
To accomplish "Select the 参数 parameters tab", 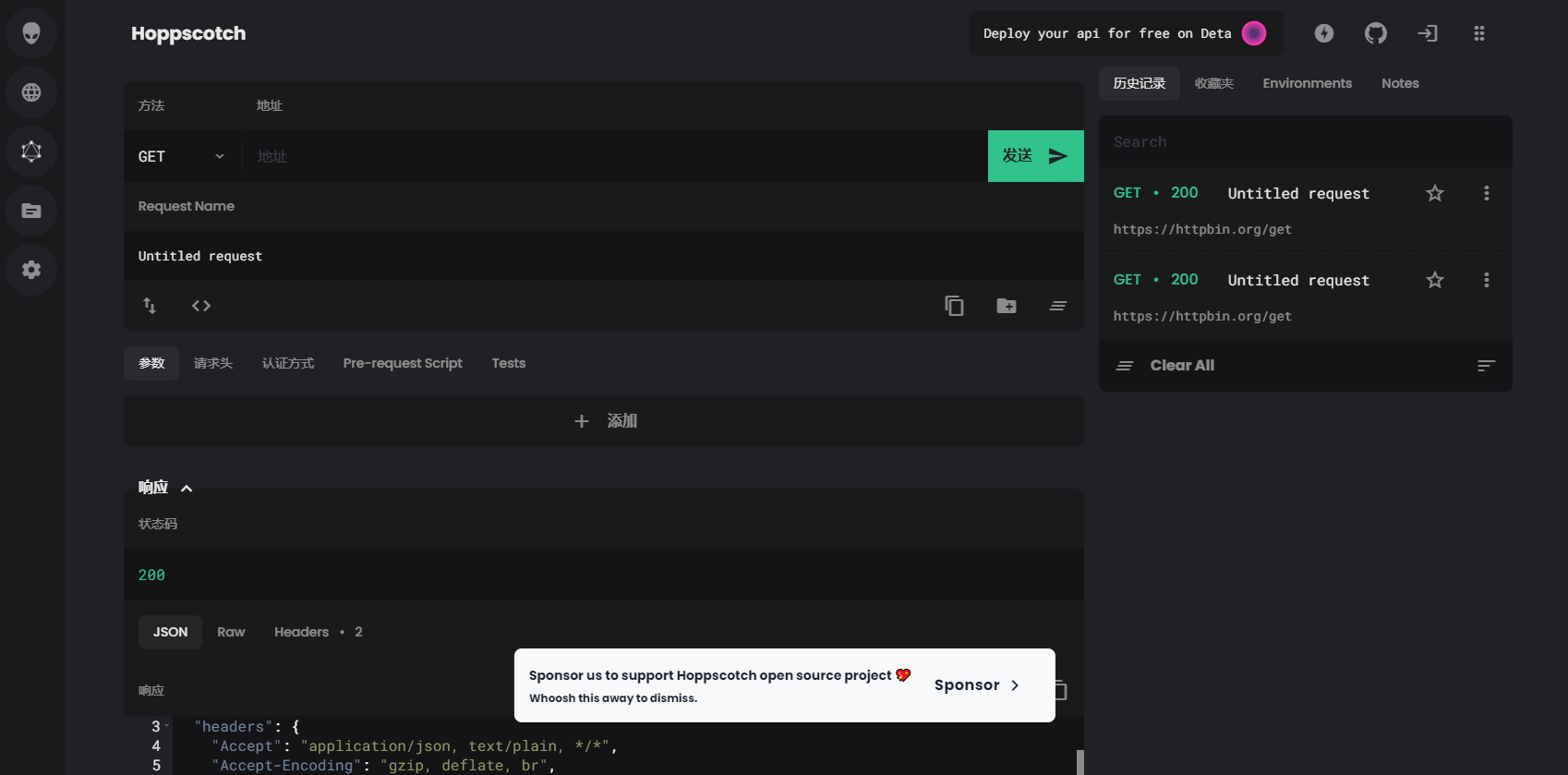I will coord(151,363).
